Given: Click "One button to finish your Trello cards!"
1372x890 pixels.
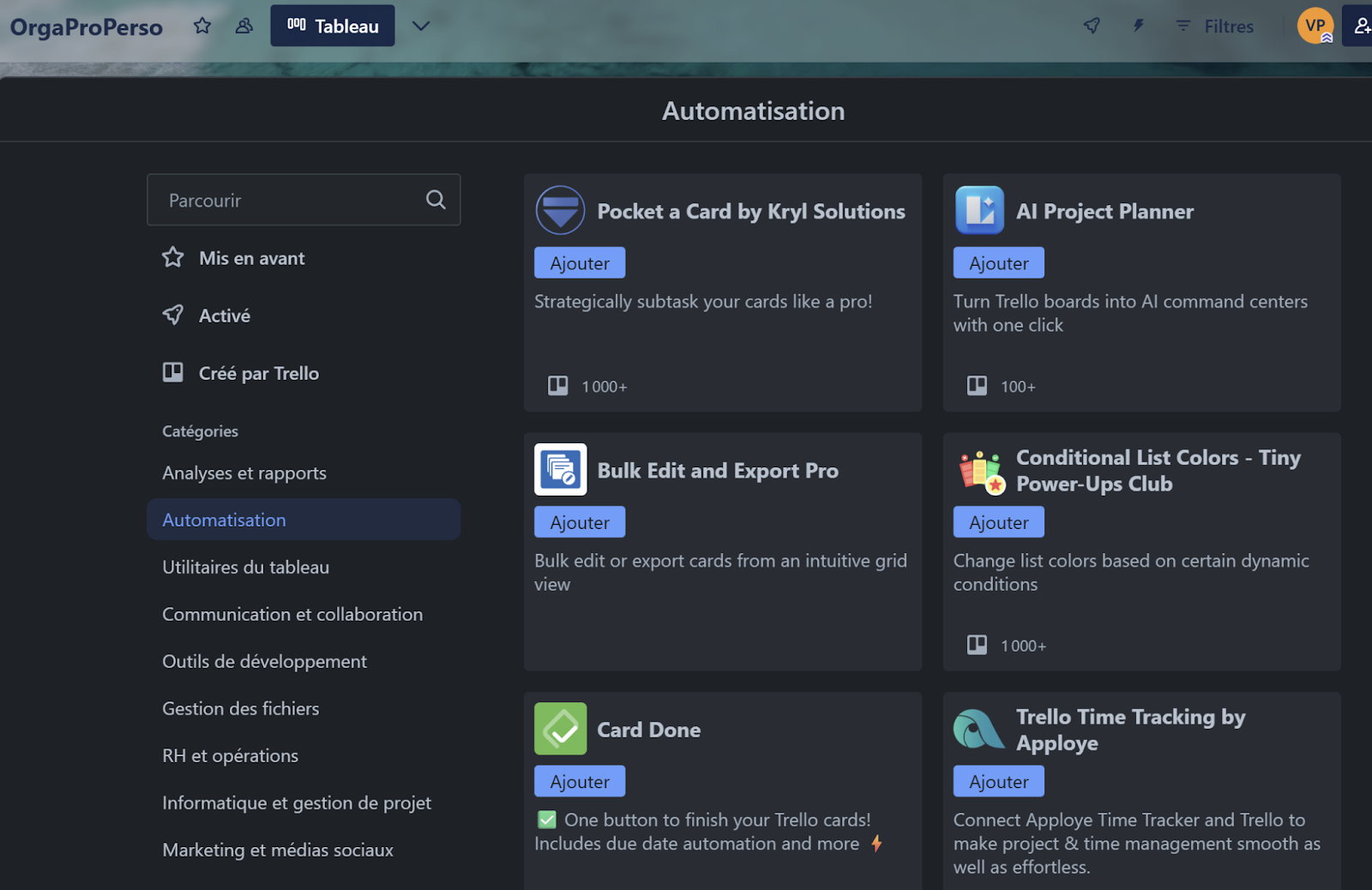Looking at the screenshot, I should pyautogui.click(x=718, y=820).
